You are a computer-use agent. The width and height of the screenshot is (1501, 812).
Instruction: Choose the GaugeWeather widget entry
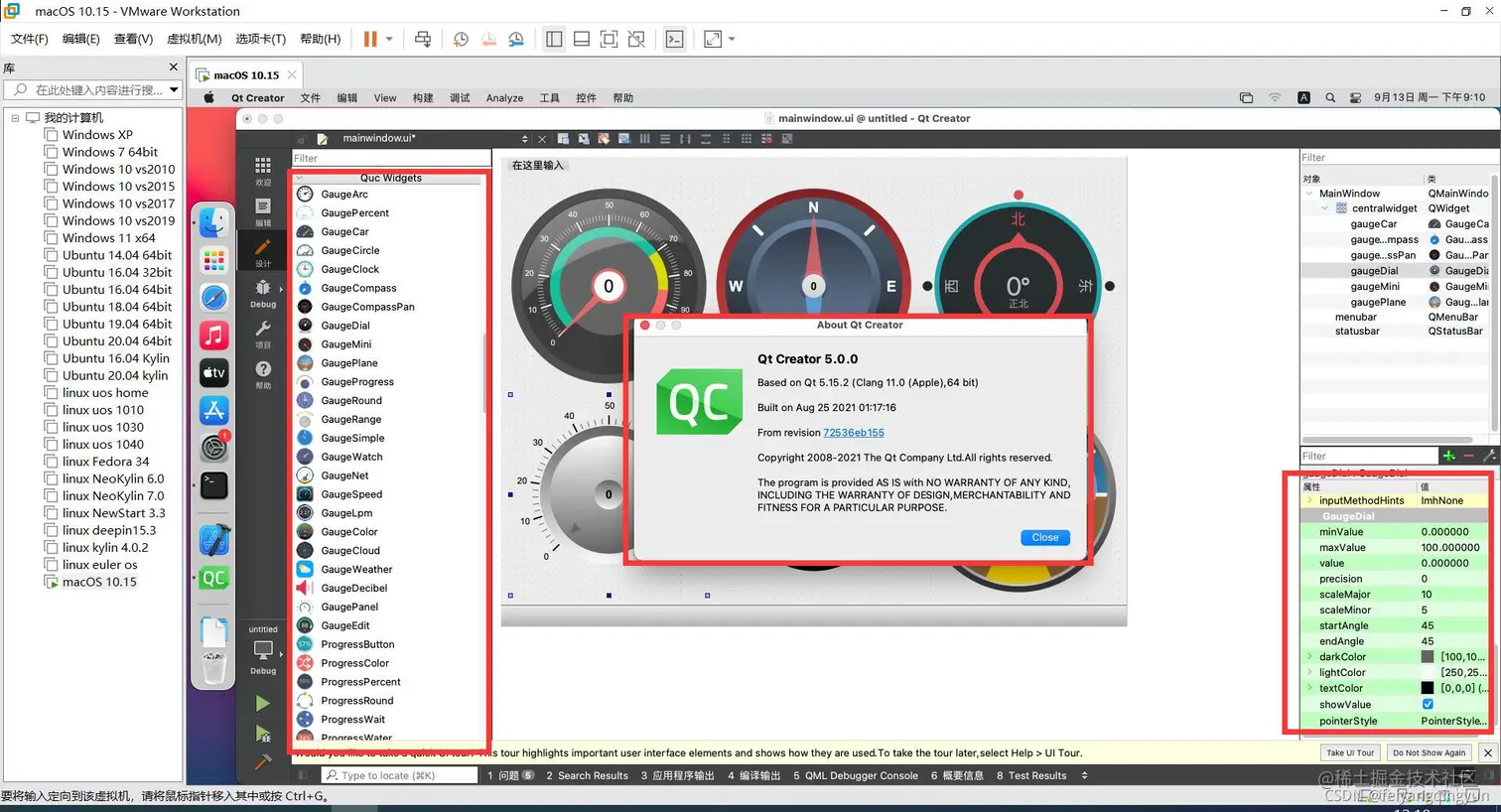coord(356,570)
